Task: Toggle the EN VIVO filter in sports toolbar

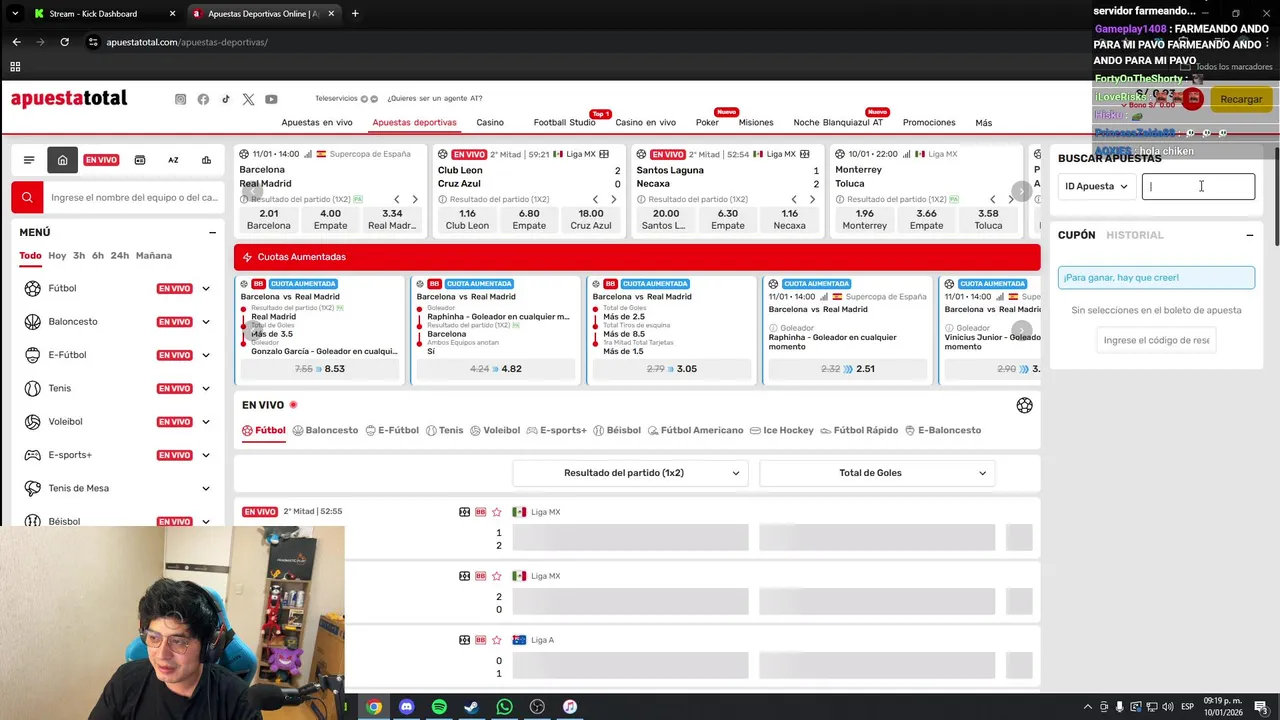Action: 101,160
